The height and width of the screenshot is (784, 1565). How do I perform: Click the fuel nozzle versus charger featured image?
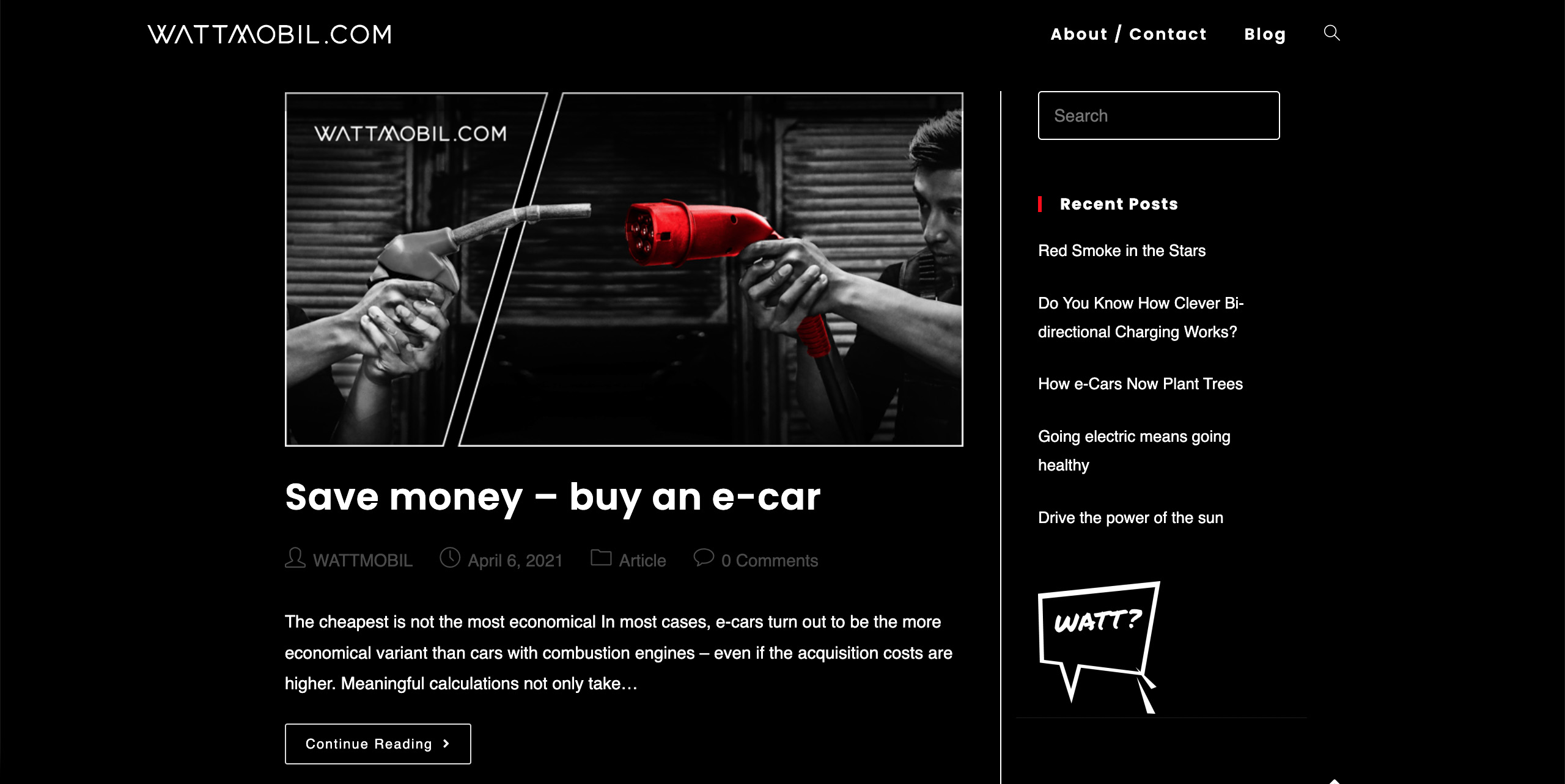pyautogui.click(x=624, y=269)
